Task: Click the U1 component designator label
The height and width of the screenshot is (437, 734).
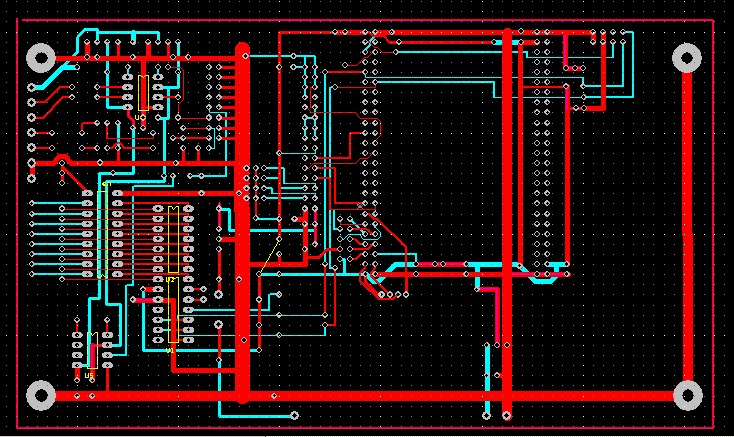Action: [x=170, y=350]
